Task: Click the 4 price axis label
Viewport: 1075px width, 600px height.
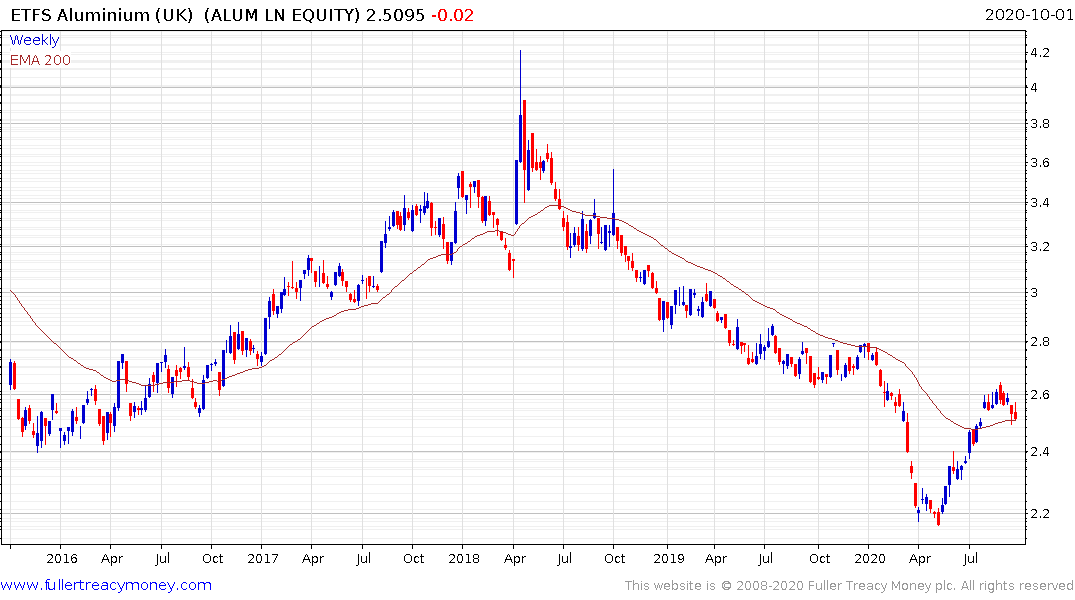Action: pyautogui.click(x=1034, y=87)
